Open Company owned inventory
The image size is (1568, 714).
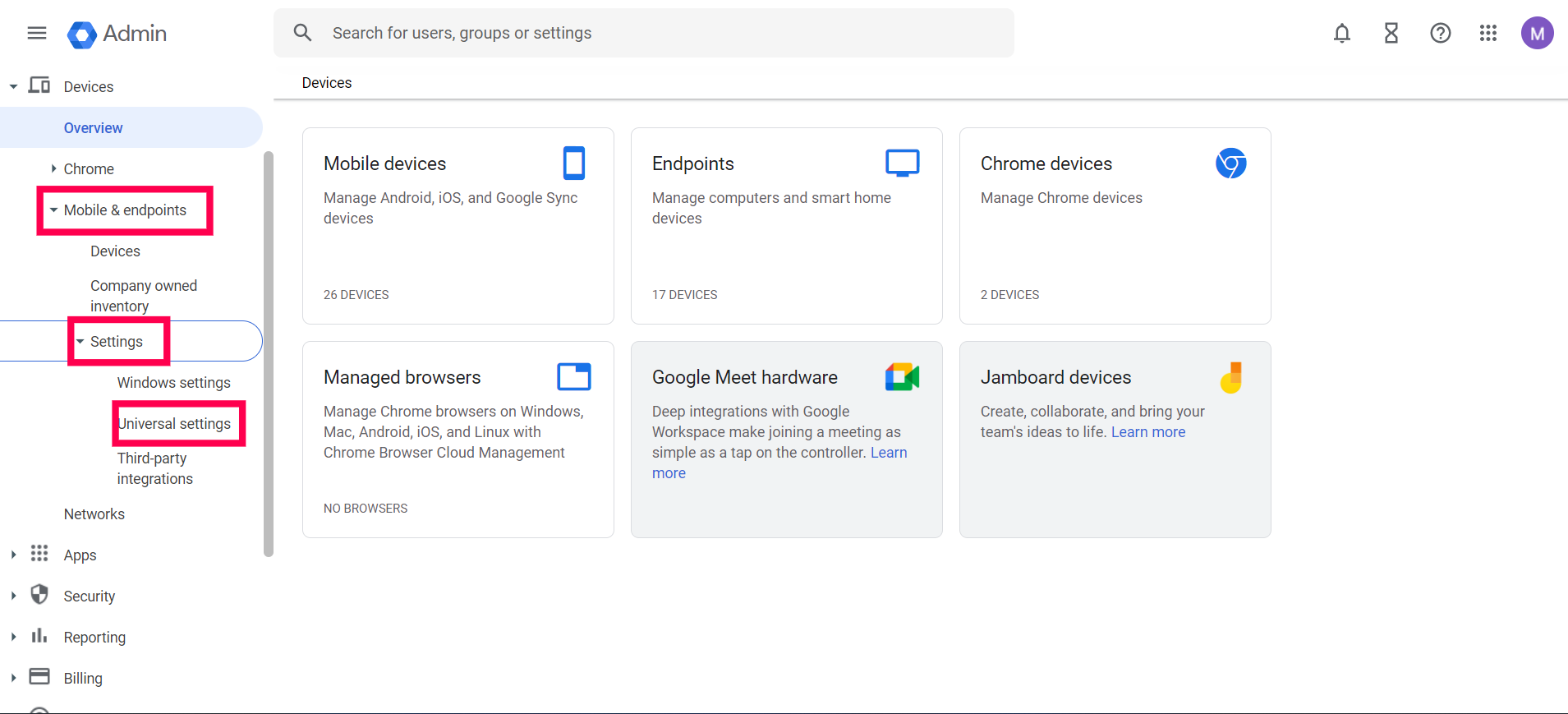(x=144, y=296)
